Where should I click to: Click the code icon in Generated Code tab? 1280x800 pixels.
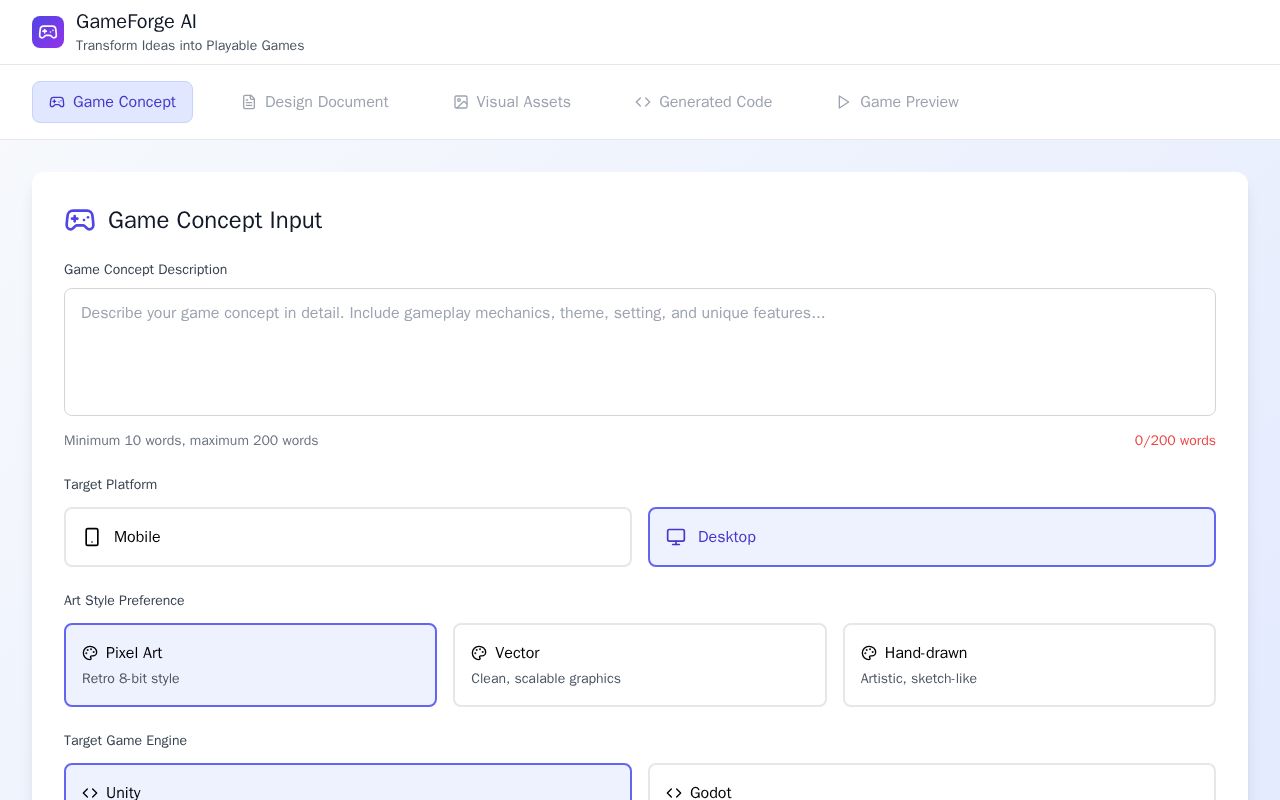pos(643,102)
